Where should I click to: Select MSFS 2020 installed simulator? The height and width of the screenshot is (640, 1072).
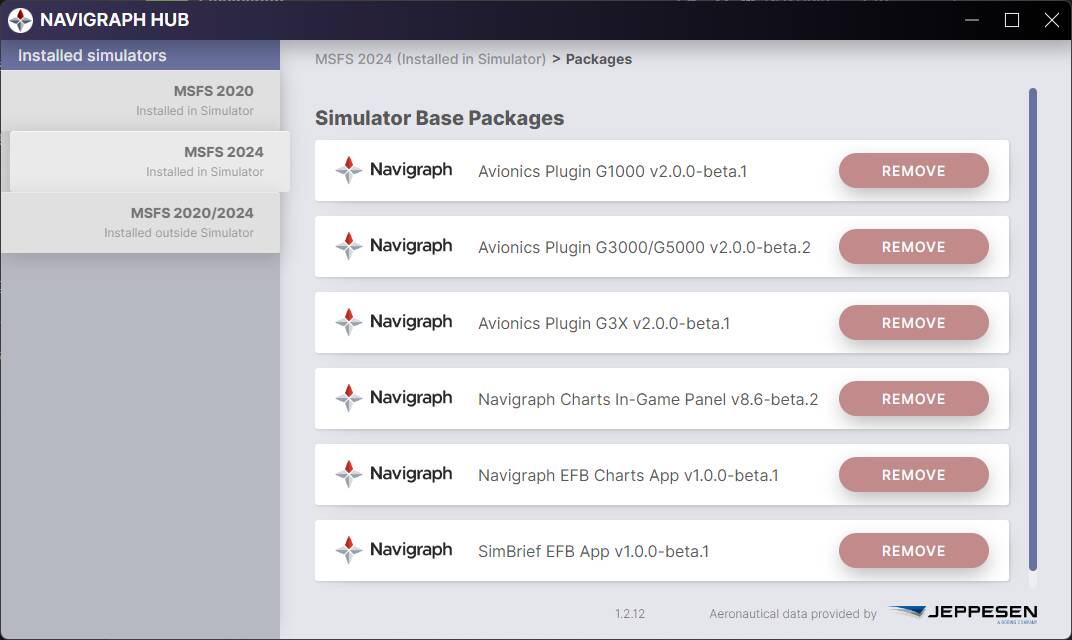tap(140, 100)
